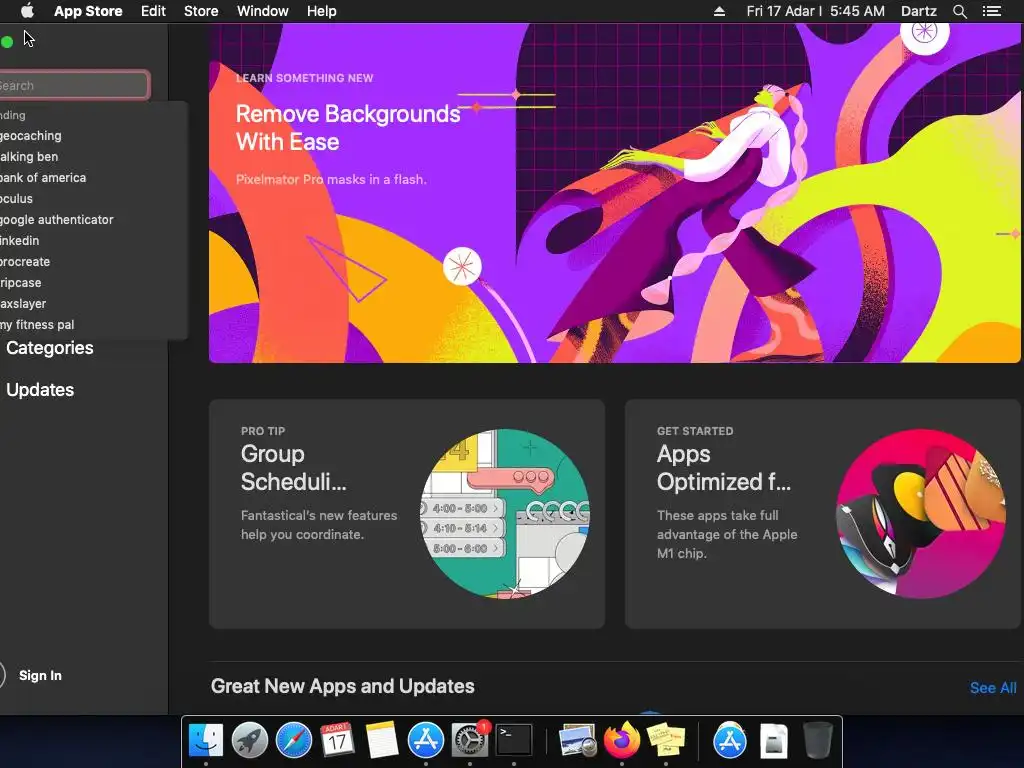1024x768 pixels.
Task: Open System Preferences with red badge
Action: [x=470, y=741]
